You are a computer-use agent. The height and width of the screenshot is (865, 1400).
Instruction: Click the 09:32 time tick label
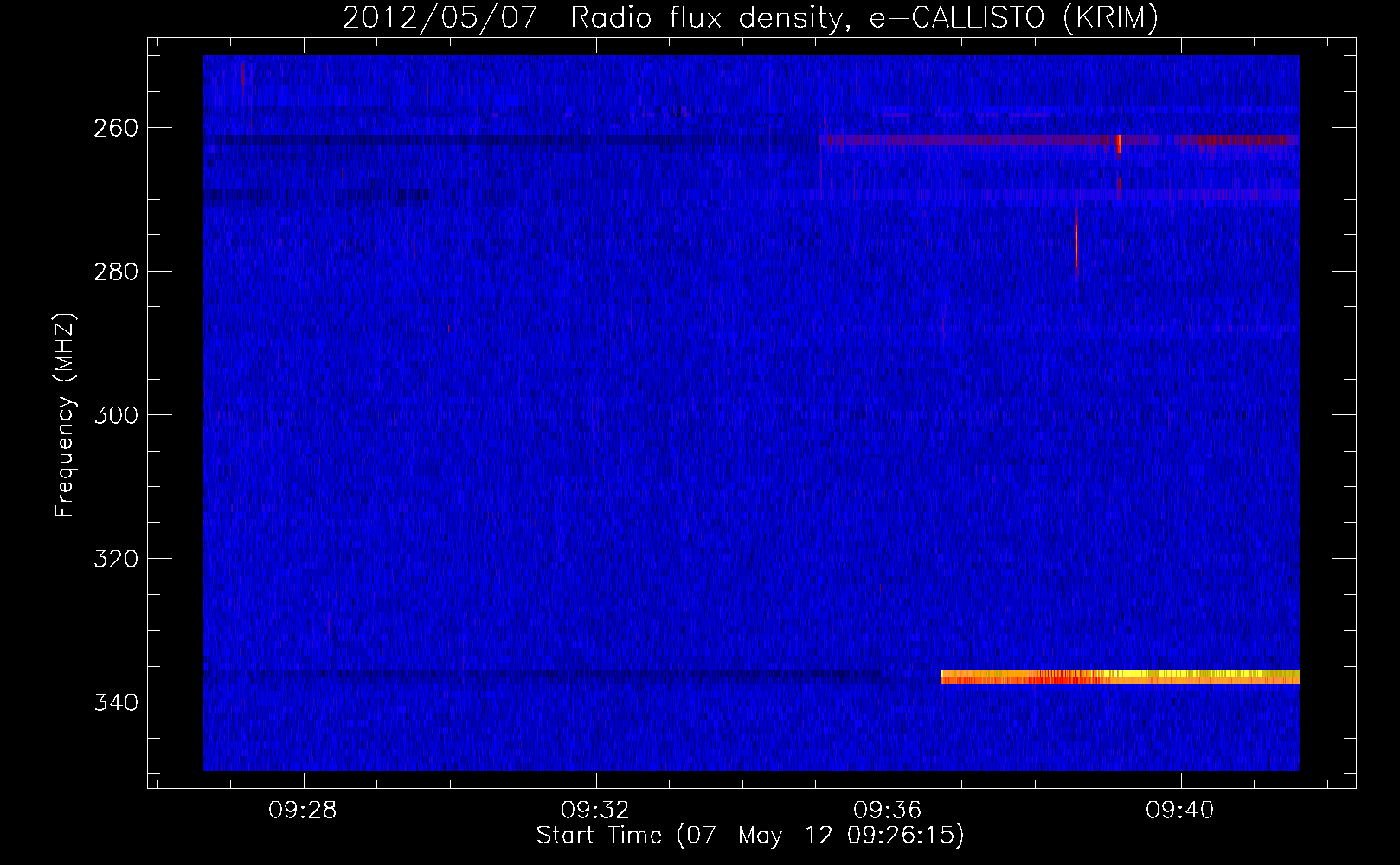[x=595, y=811]
